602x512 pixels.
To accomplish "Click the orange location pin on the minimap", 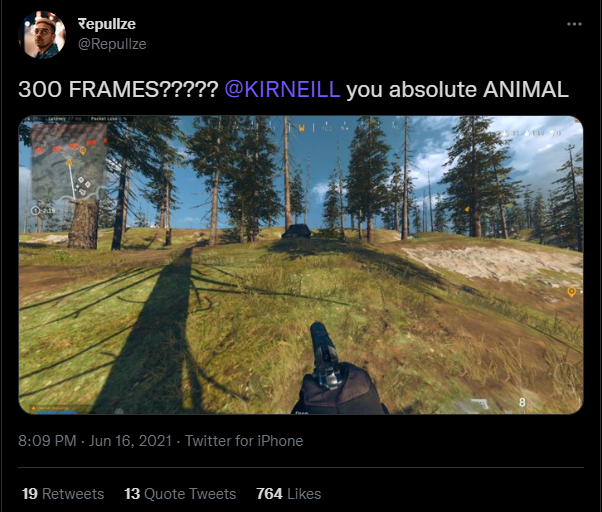I will click(x=83, y=151).
